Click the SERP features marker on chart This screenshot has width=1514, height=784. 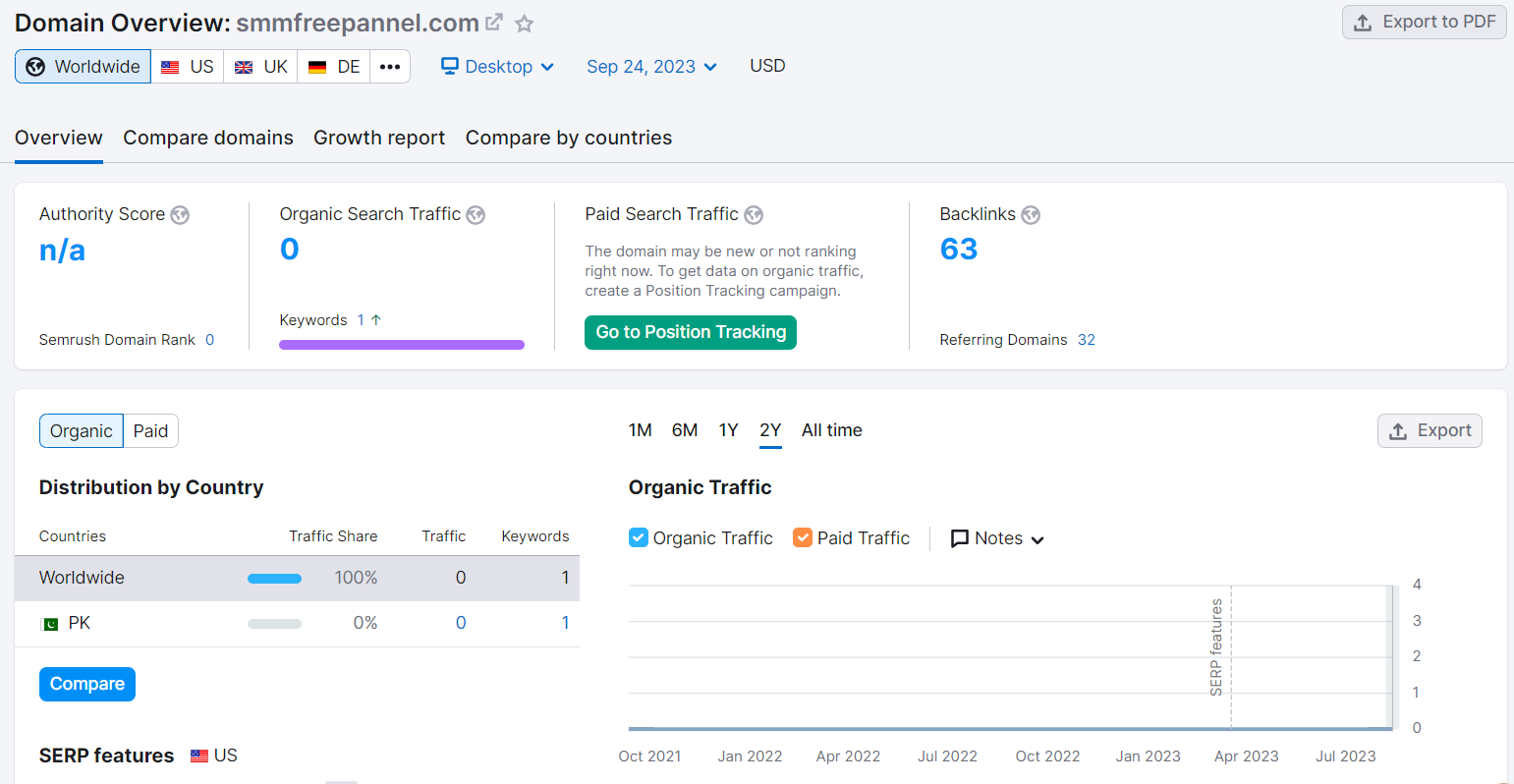coord(1217,647)
